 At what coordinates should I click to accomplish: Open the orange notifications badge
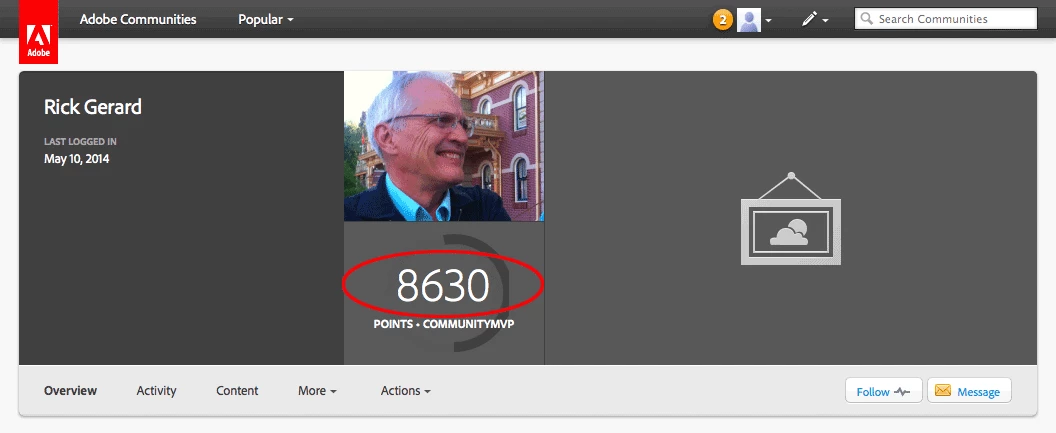click(x=723, y=20)
